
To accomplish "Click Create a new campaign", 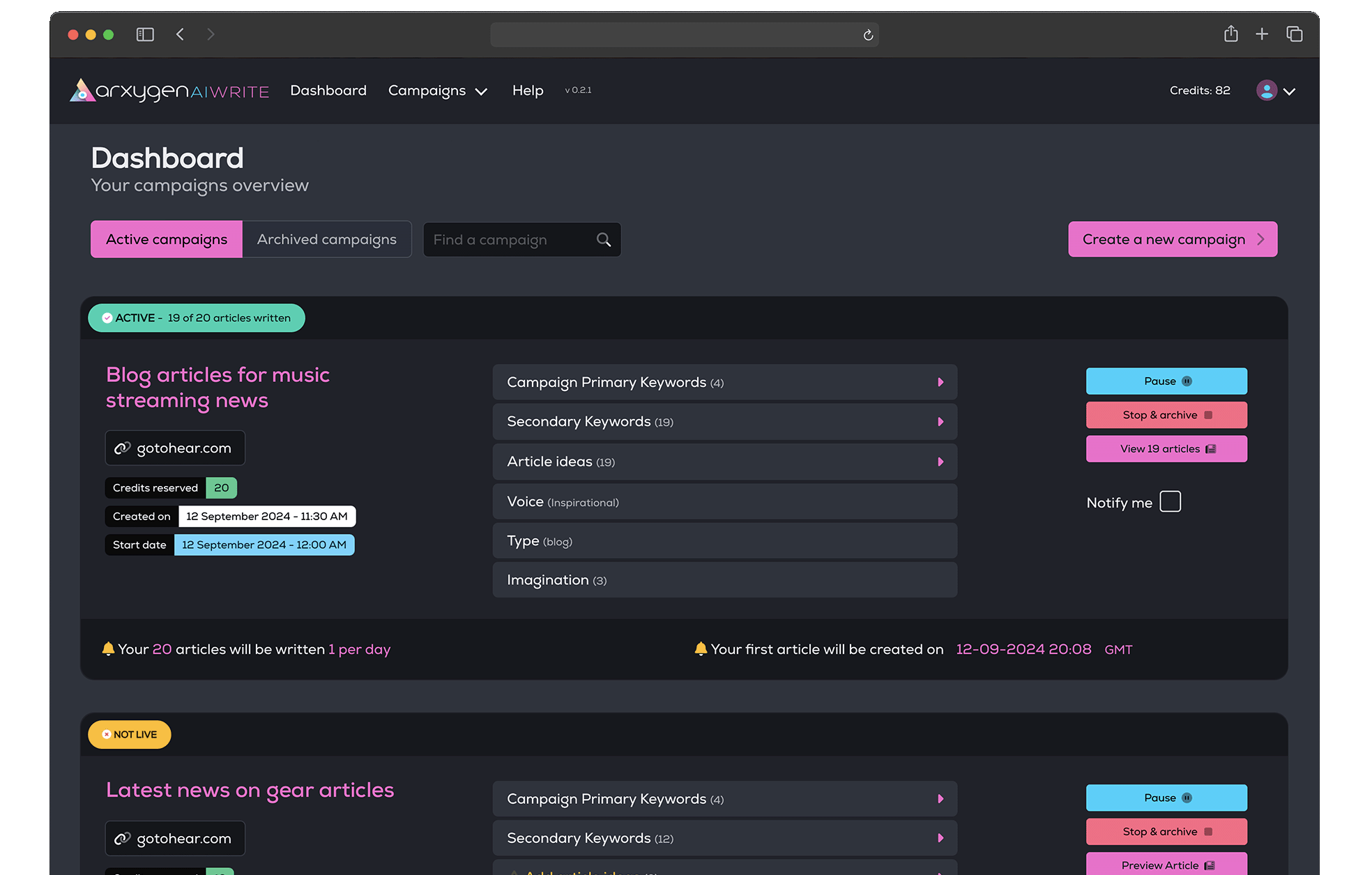I will pos(1172,239).
